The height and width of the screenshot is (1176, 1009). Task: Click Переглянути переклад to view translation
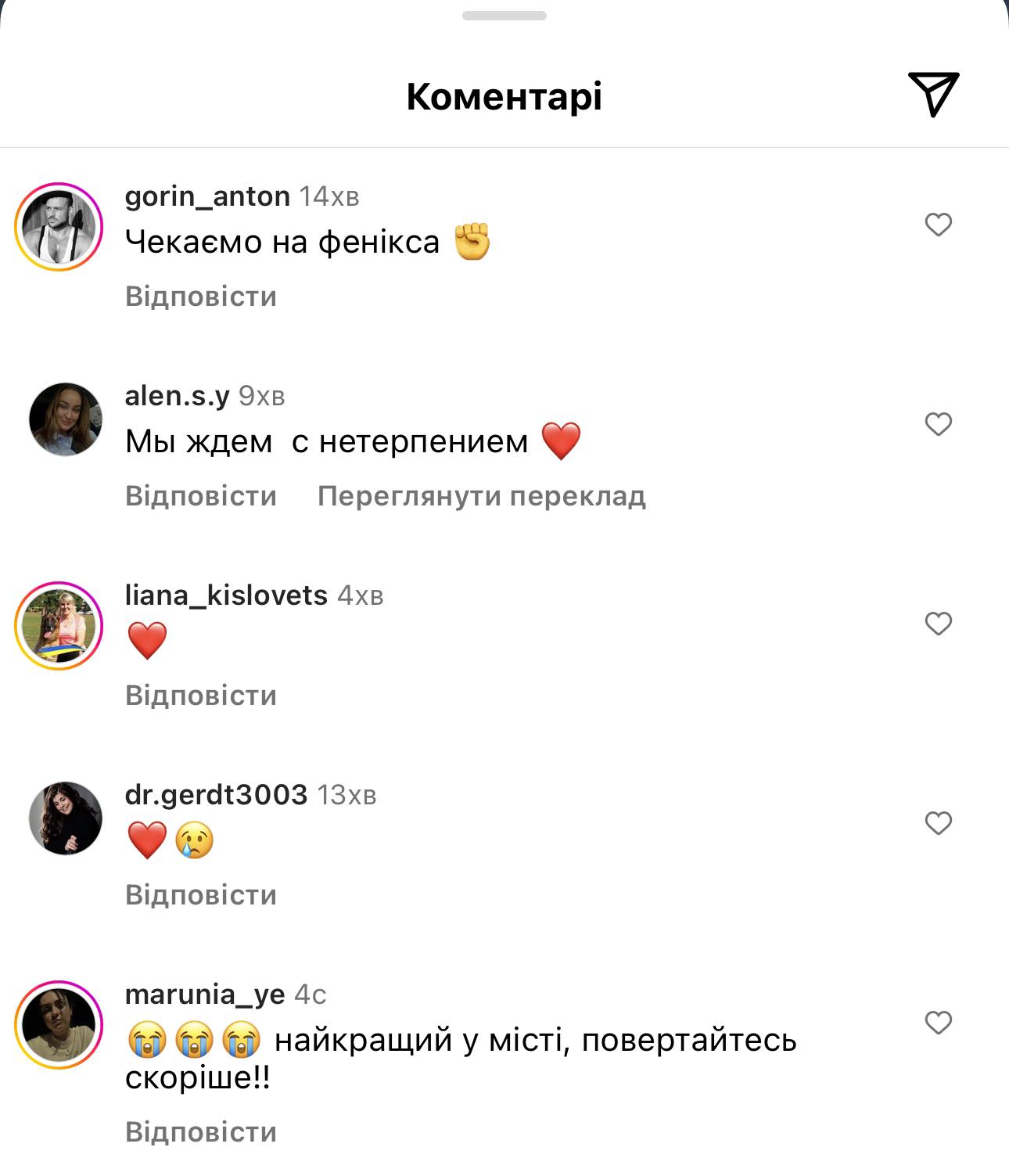[481, 497]
